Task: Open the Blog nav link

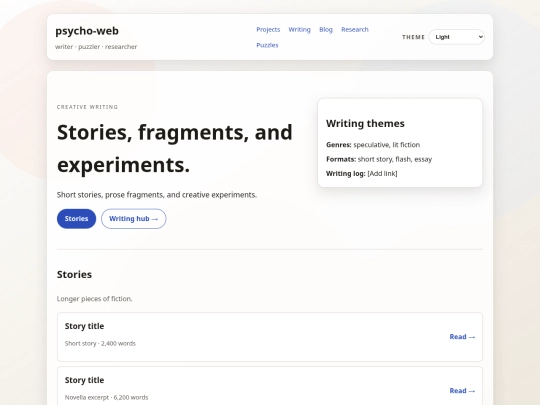Action: click(x=326, y=30)
